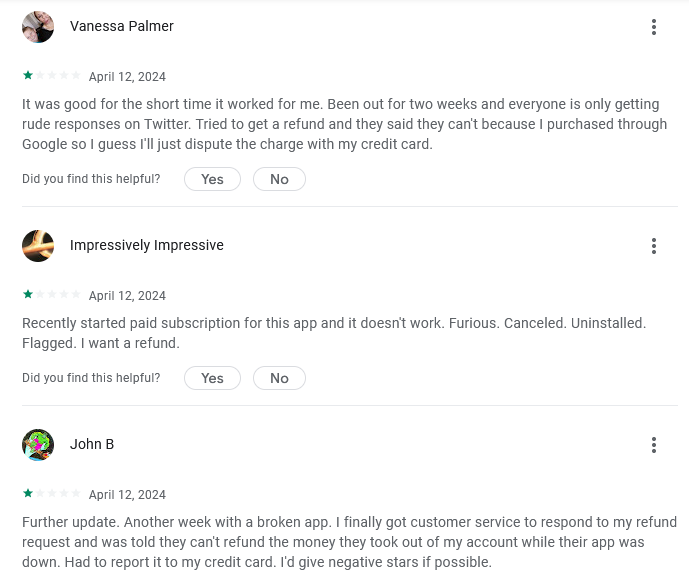Click the review text starting 'Further update'
689x578 pixels.
349,542
